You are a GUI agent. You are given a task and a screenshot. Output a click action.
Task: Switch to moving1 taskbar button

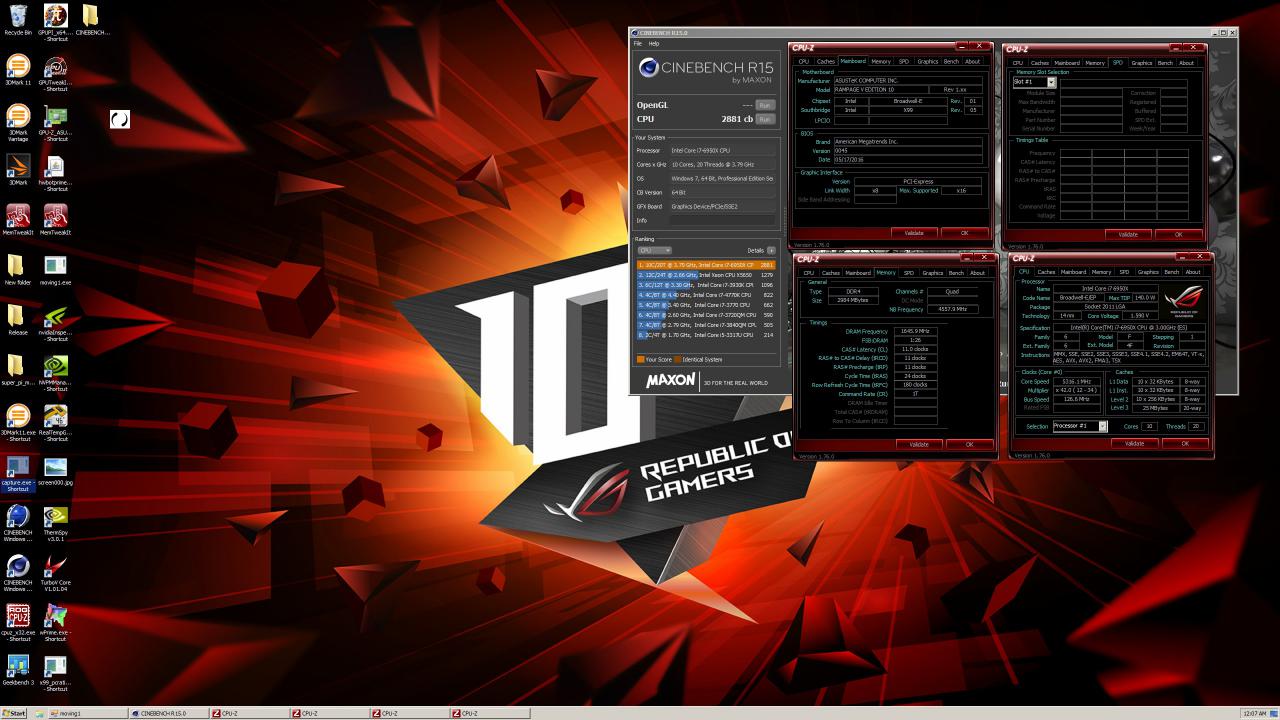point(88,713)
